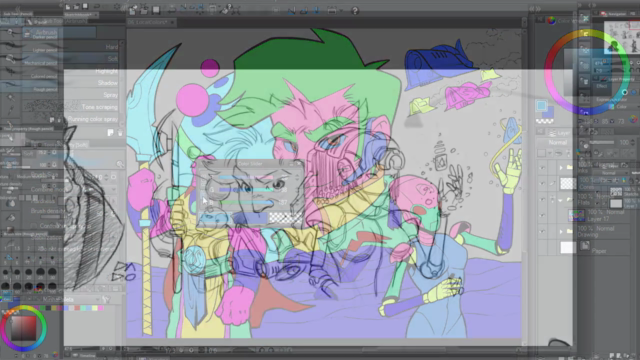Click transparent swatch in Color Slider palette
Viewport: 640px width, 360px height.
pos(285,218)
